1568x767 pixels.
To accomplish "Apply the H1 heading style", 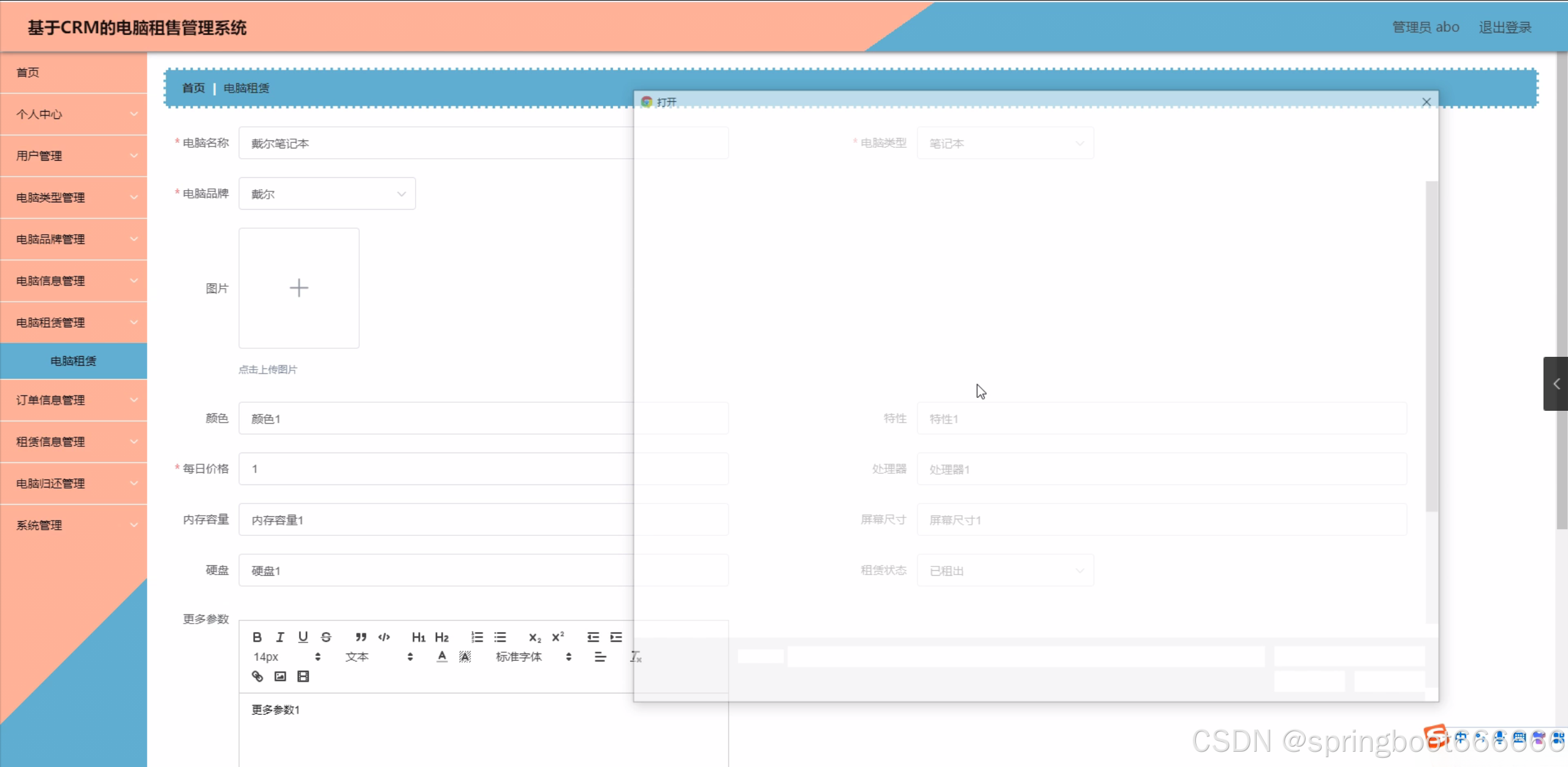I will (418, 637).
